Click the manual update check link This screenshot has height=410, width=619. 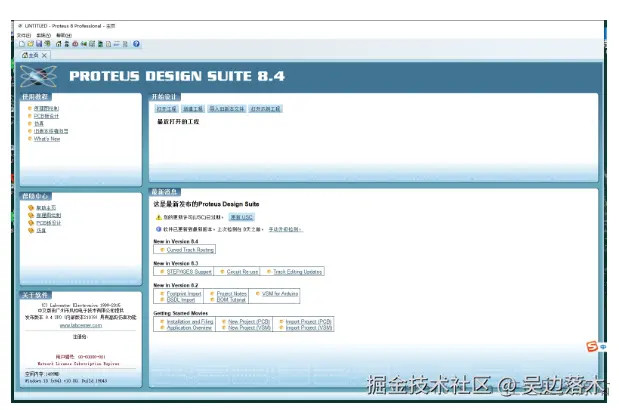285,229
